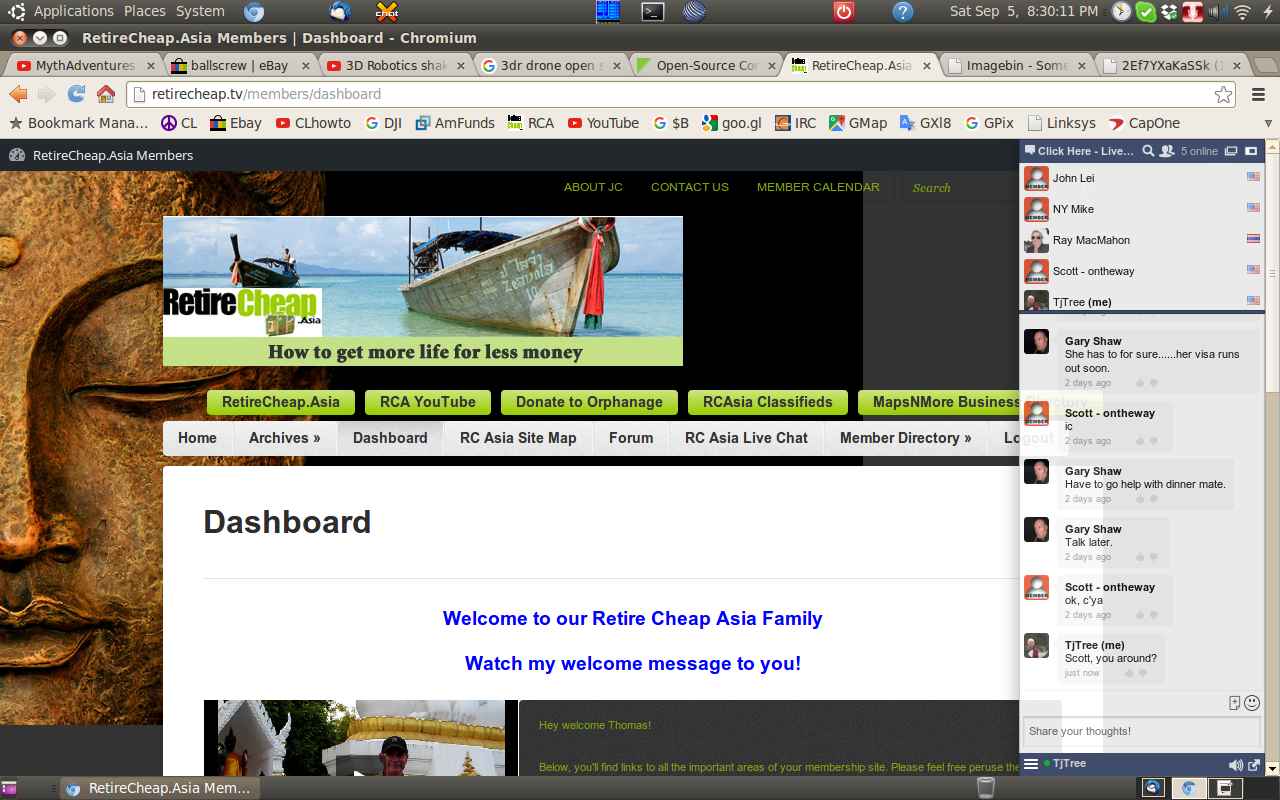
Task: Click the YouTube bookmark
Action: 603,123
